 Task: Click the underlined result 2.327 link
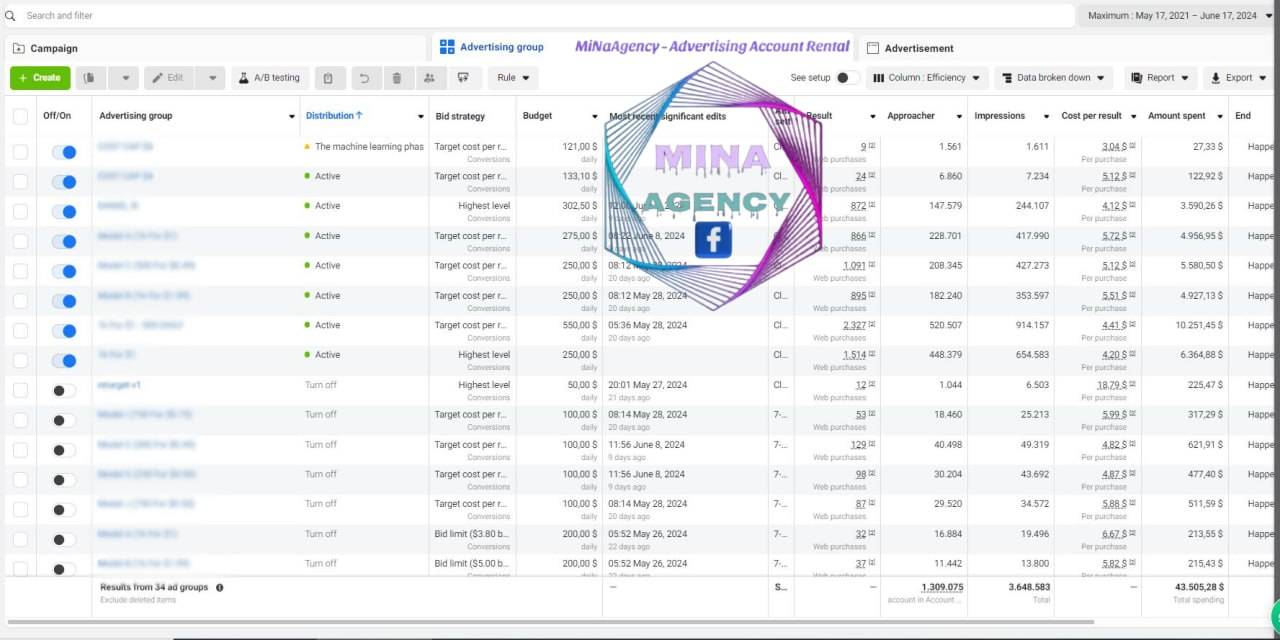[x=854, y=325]
